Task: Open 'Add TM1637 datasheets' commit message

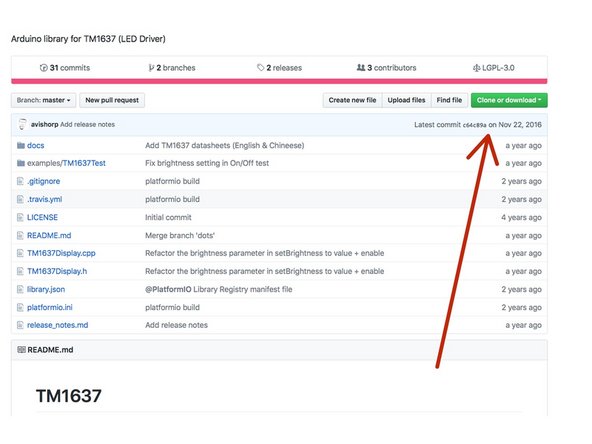Action: (225, 145)
